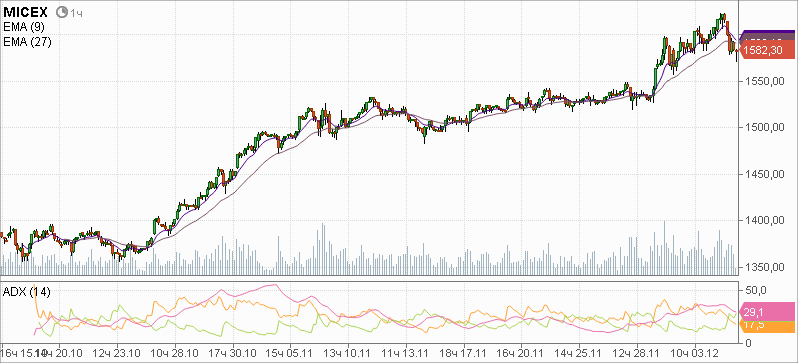Click the 17ч 30.10 date label
The image size is (798, 363).
[234, 352]
